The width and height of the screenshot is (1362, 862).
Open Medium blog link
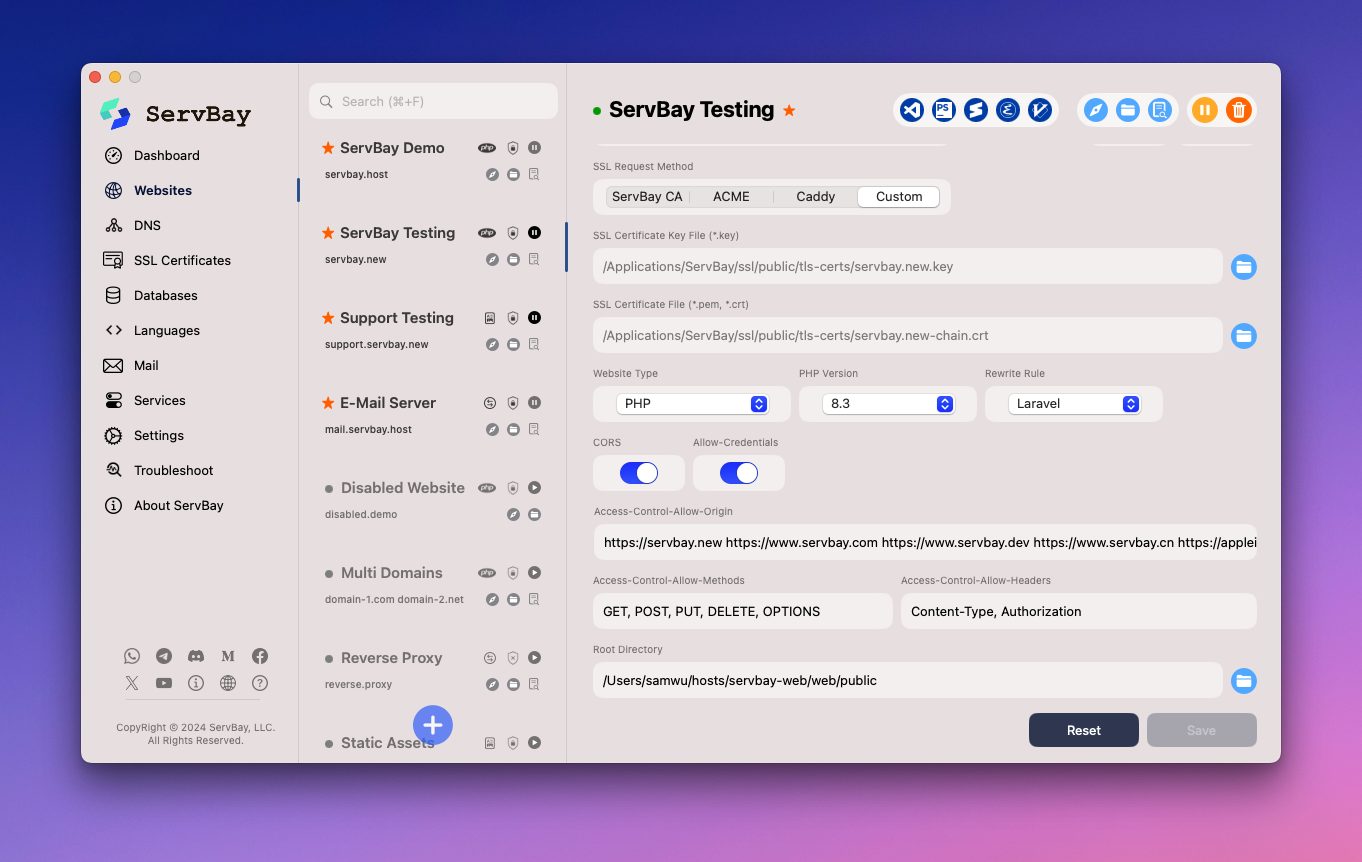coord(228,656)
